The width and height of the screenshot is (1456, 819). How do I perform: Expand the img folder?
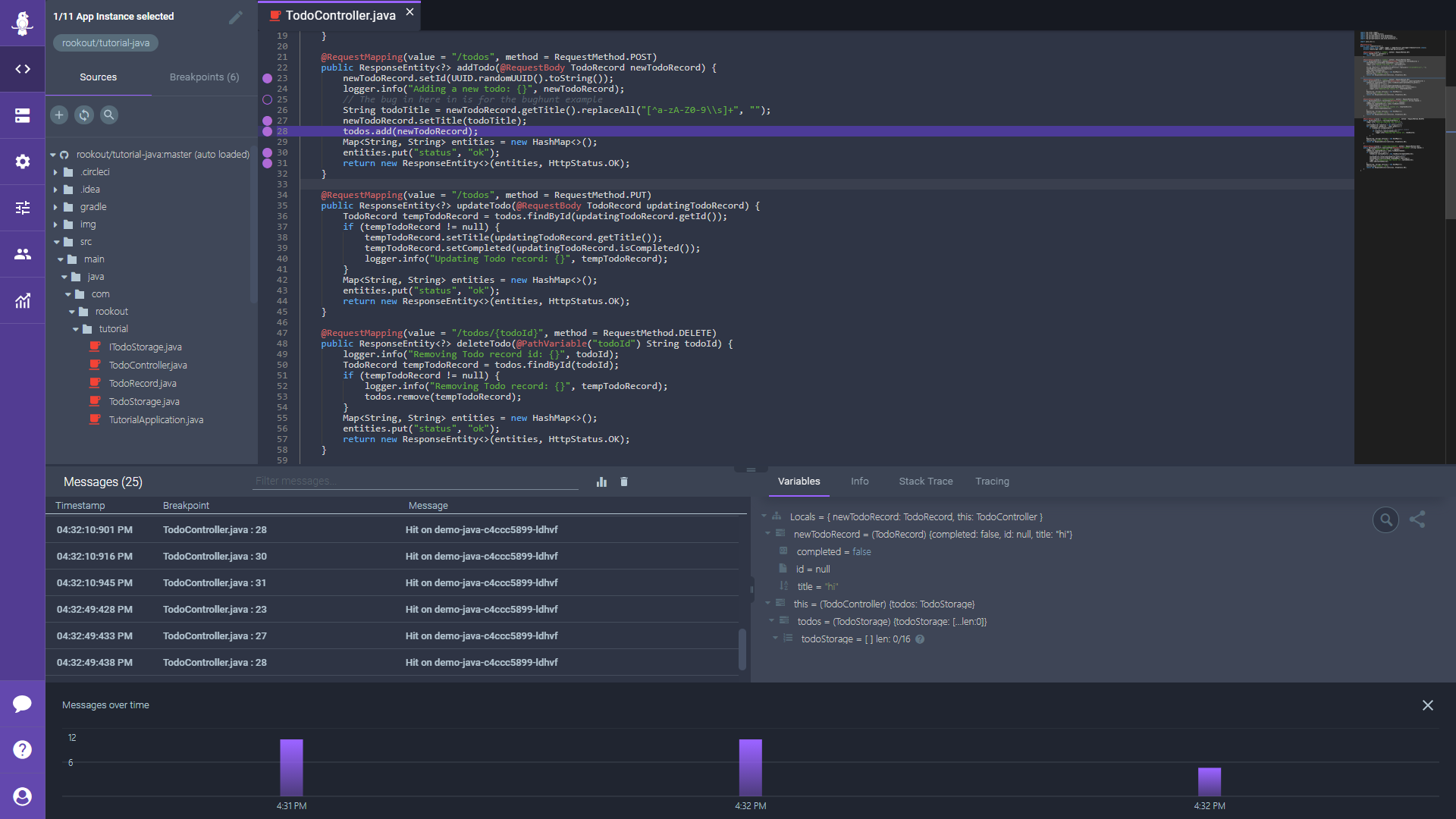[55, 224]
